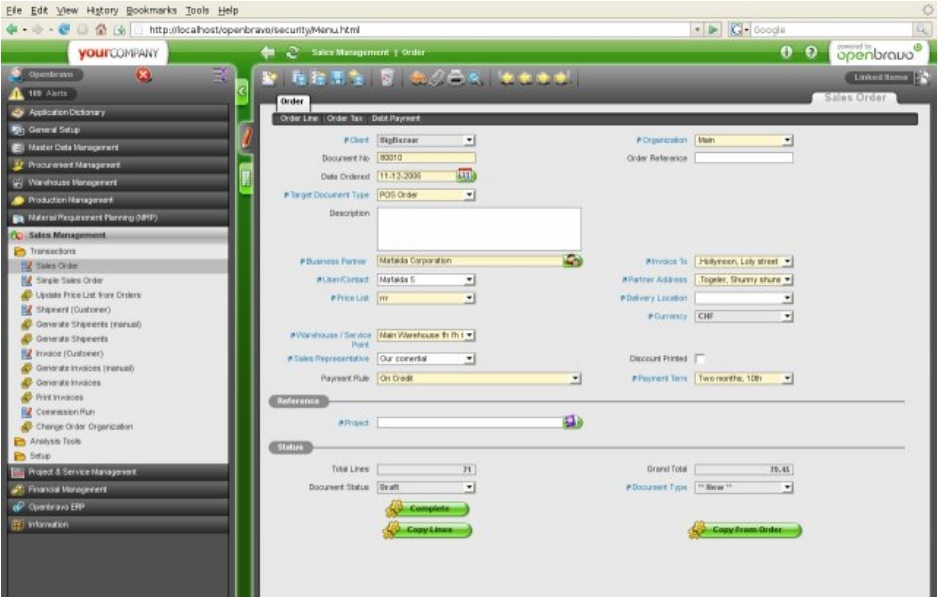This screenshot has width=938, height=597.
Task: Switch to the Order Tax tab
Action: (345, 118)
